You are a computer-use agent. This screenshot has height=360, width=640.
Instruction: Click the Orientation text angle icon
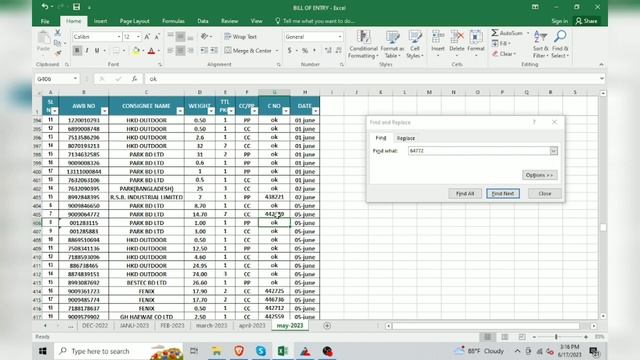tap(205, 37)
